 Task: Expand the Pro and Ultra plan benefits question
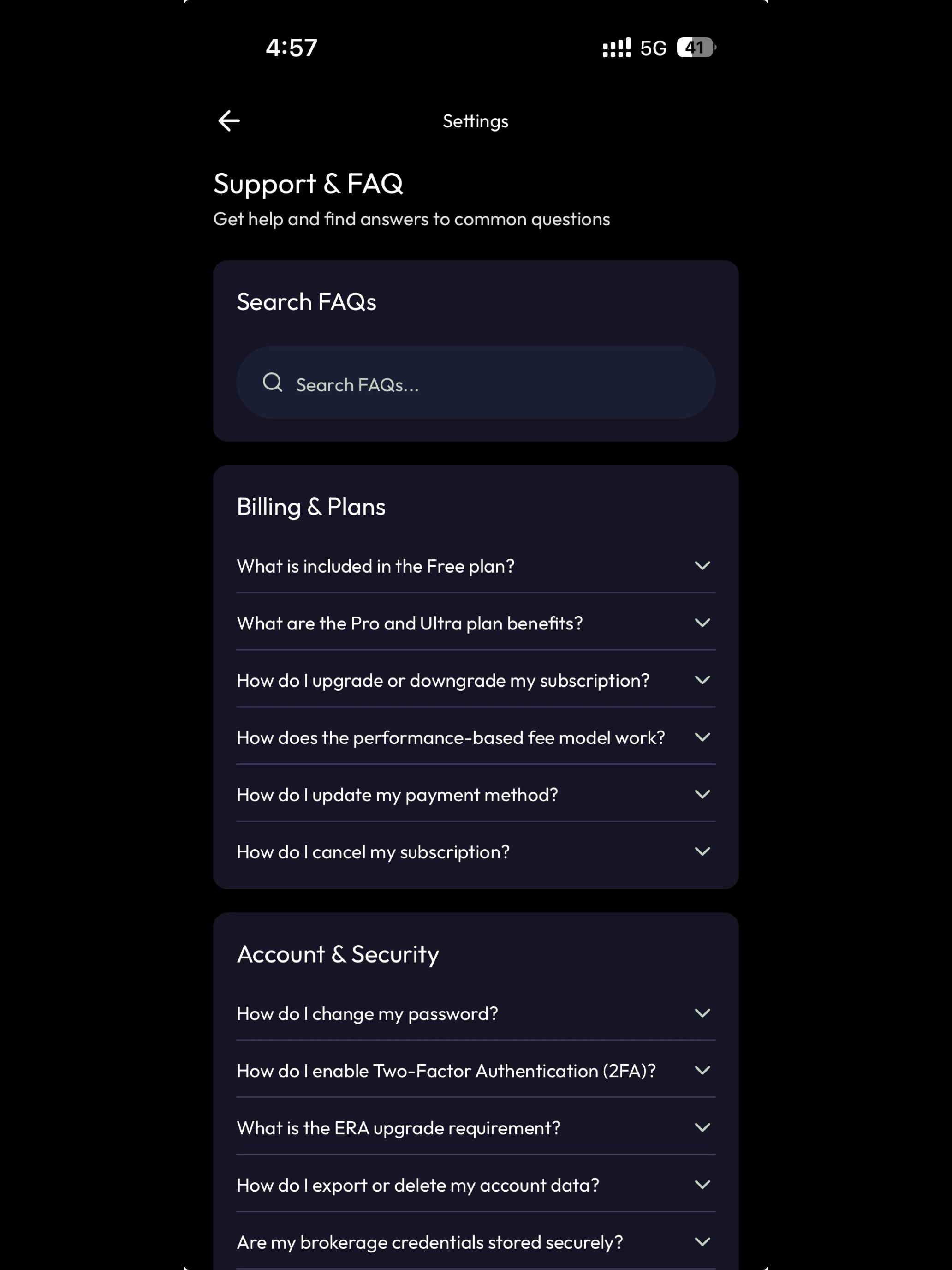pos(476,623)
